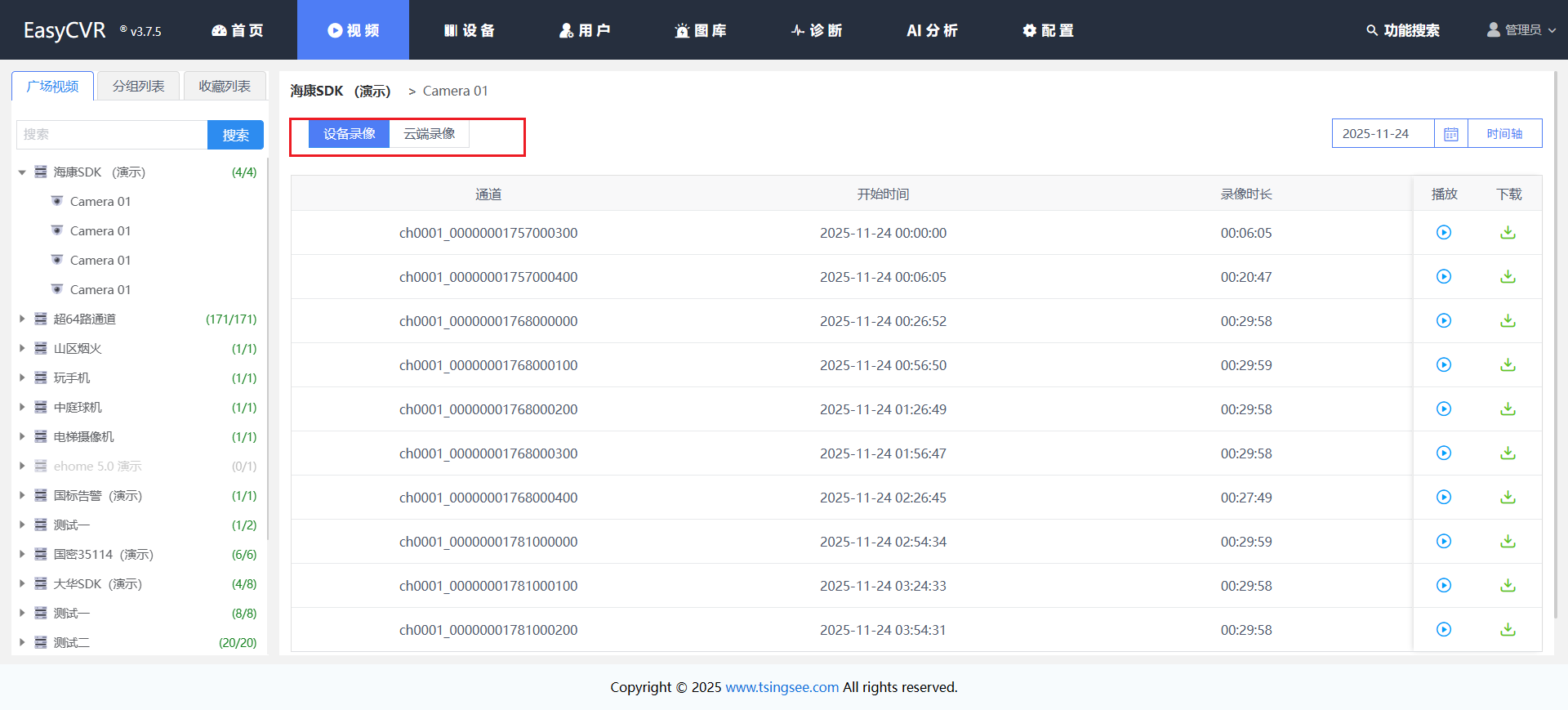1568x710 pixels.
Task: Download recording ch0001_00000001768000200
Action: pos(1508,409)
